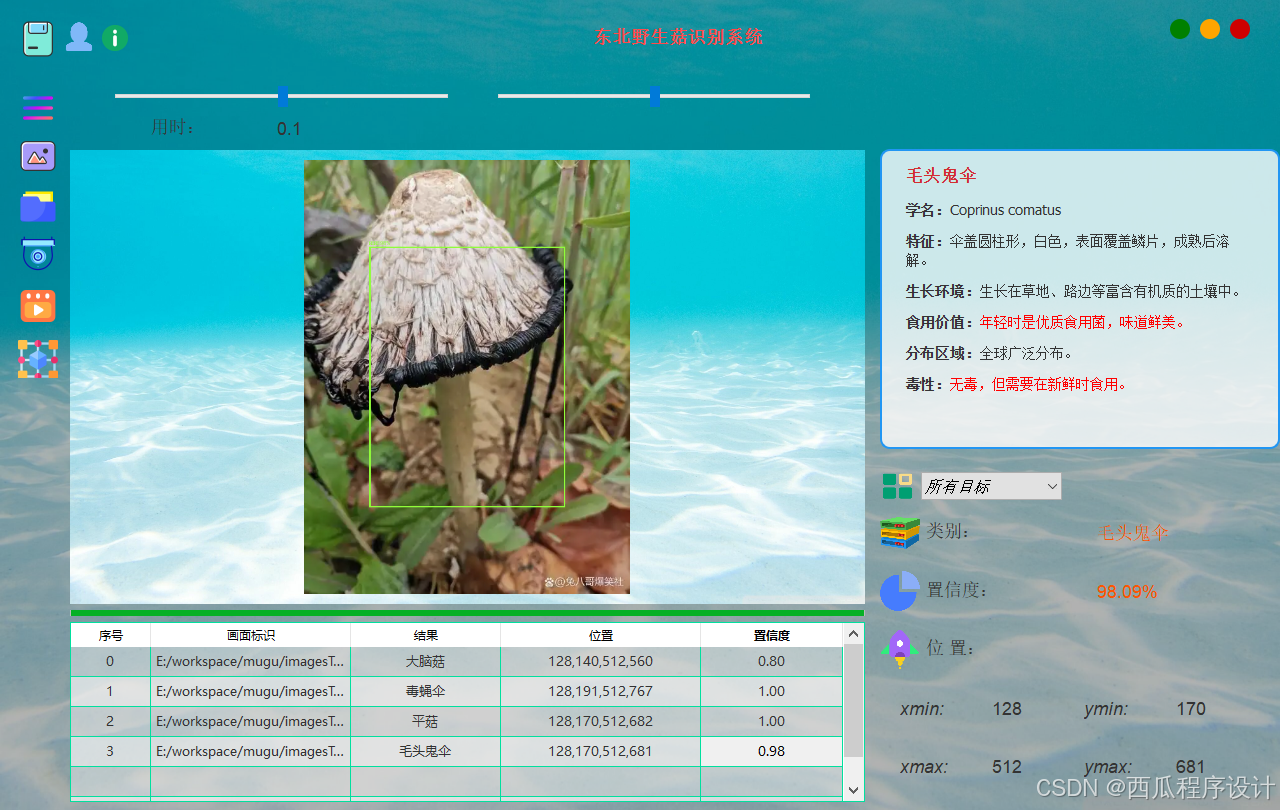This screenshot has height=810, width=1280.
Task: Start the camera detection icon
Action: (x=38, y=254)
